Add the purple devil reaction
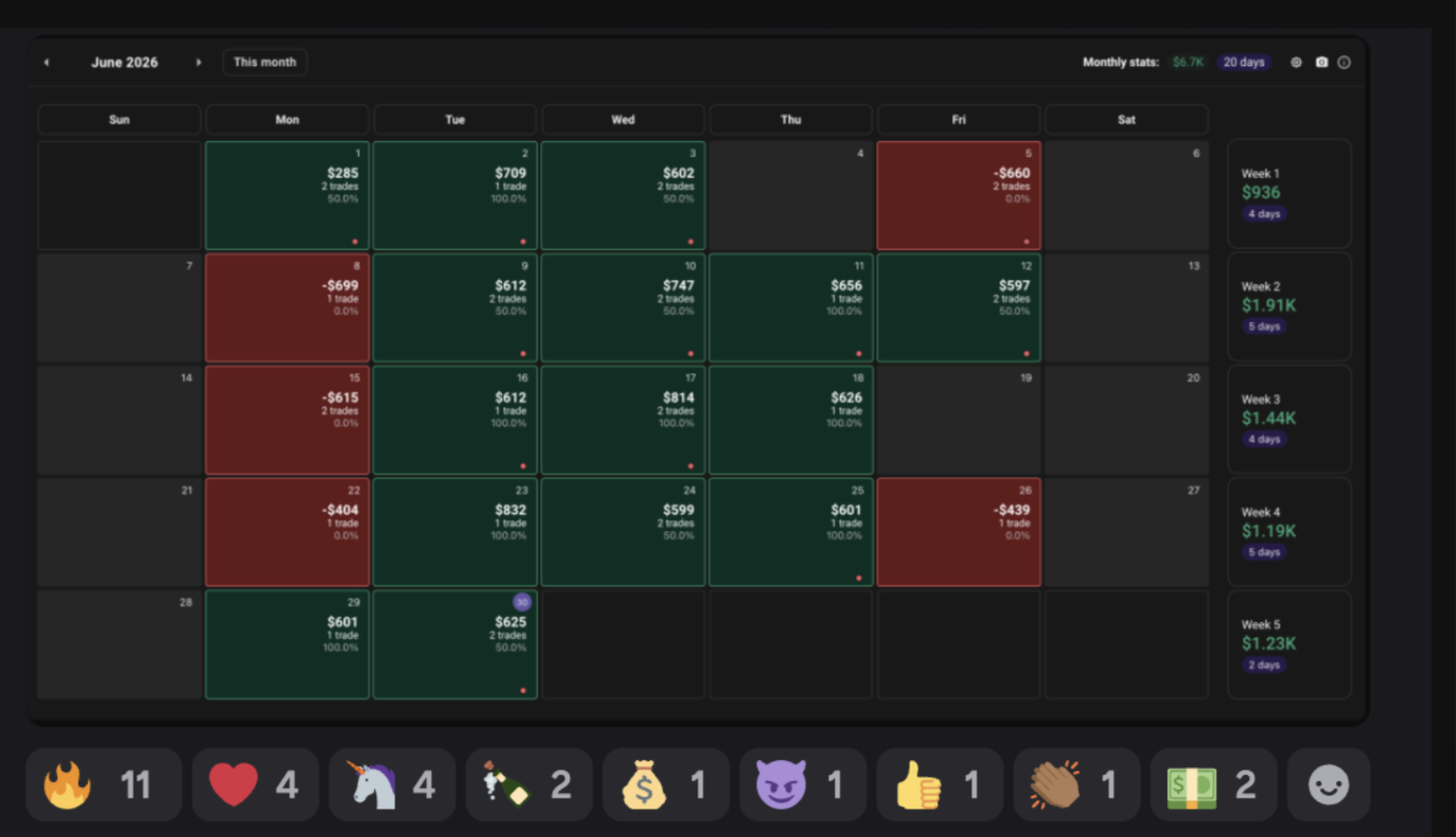 803,785
